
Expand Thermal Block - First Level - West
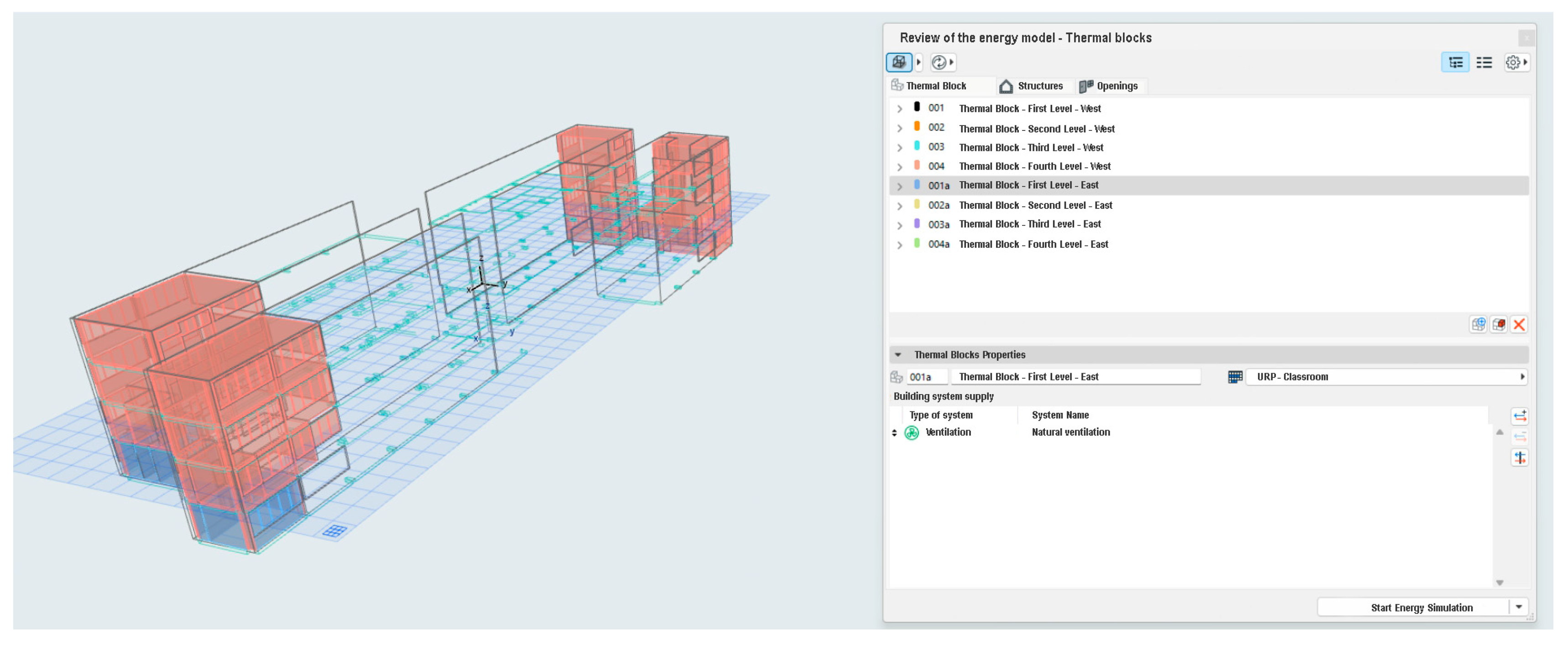click(x=900, y=109)
